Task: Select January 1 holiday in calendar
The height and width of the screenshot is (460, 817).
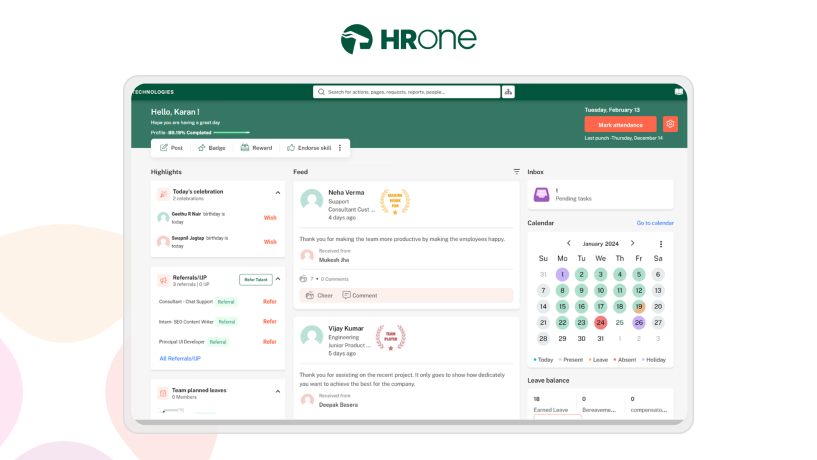Action: (562, 274)
